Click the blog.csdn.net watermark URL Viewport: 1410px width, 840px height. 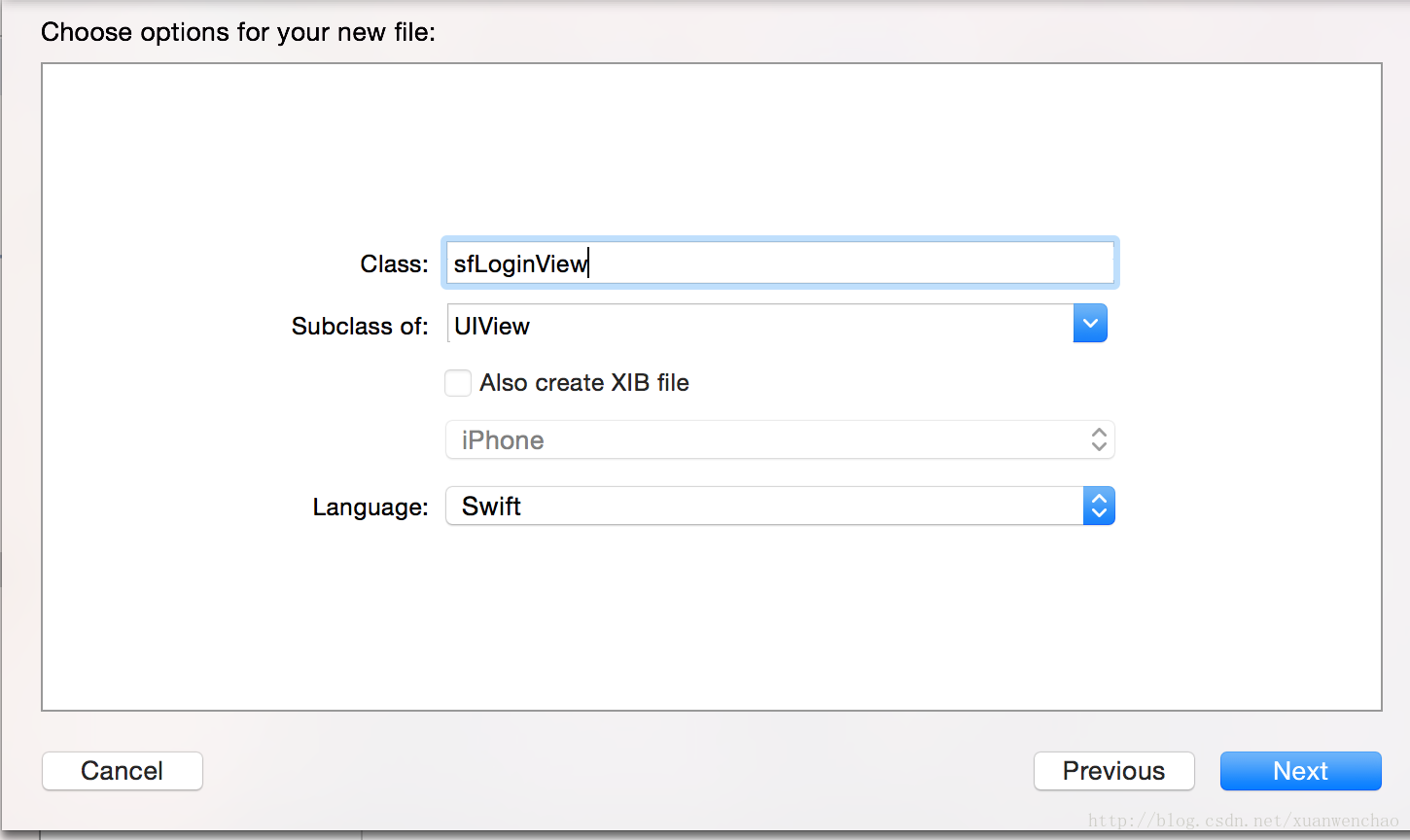tap(1243, 821)
